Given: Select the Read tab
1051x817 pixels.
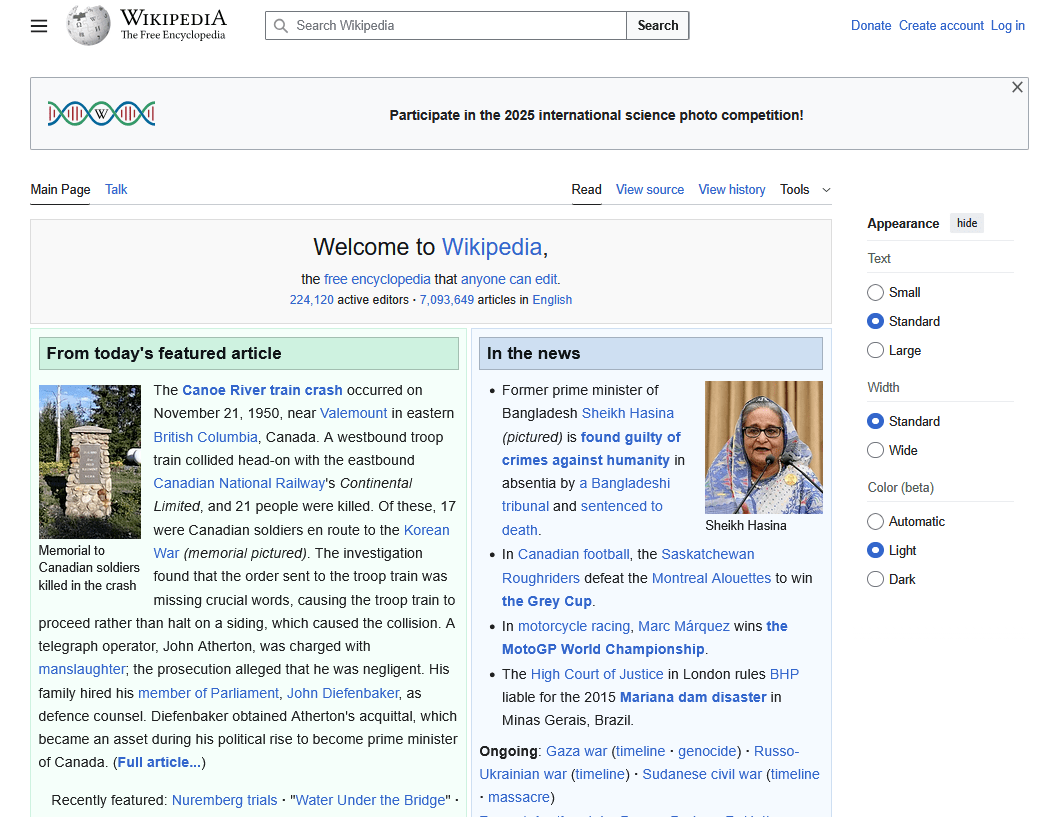Looking at the screenshot, I should click(586, 190).
